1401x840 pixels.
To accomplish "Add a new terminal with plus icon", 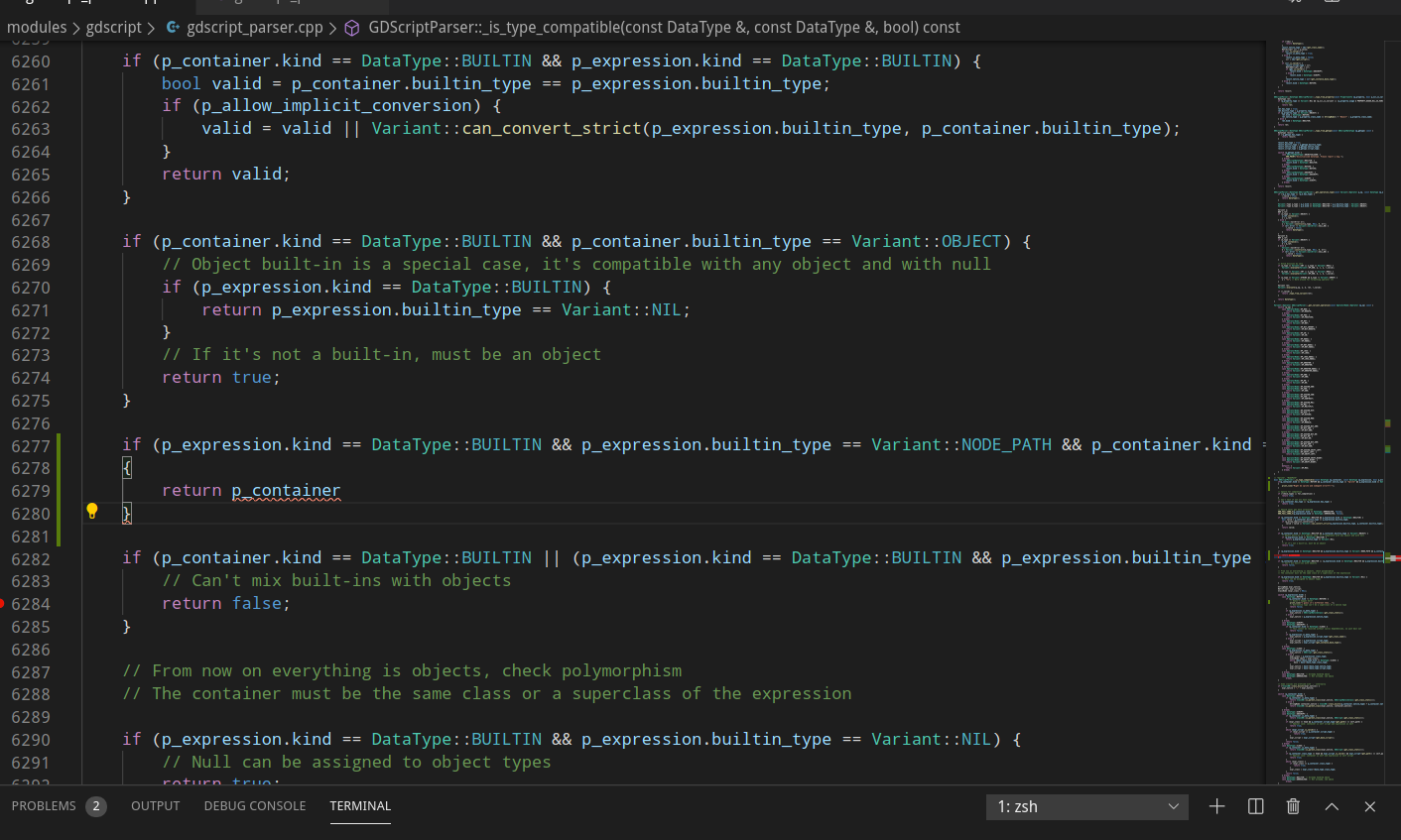I will [1216, 806].
